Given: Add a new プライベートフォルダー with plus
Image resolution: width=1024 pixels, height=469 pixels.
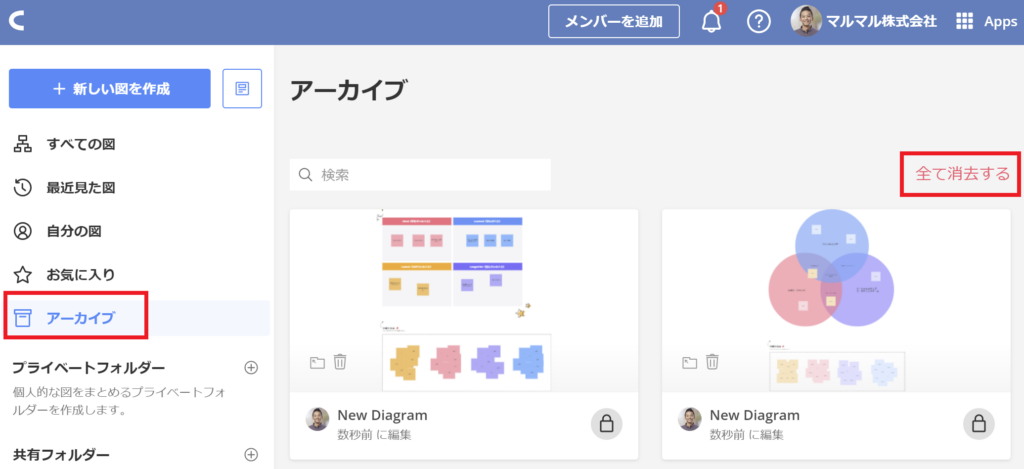Looking at the screenshot, I should [251, 367].
